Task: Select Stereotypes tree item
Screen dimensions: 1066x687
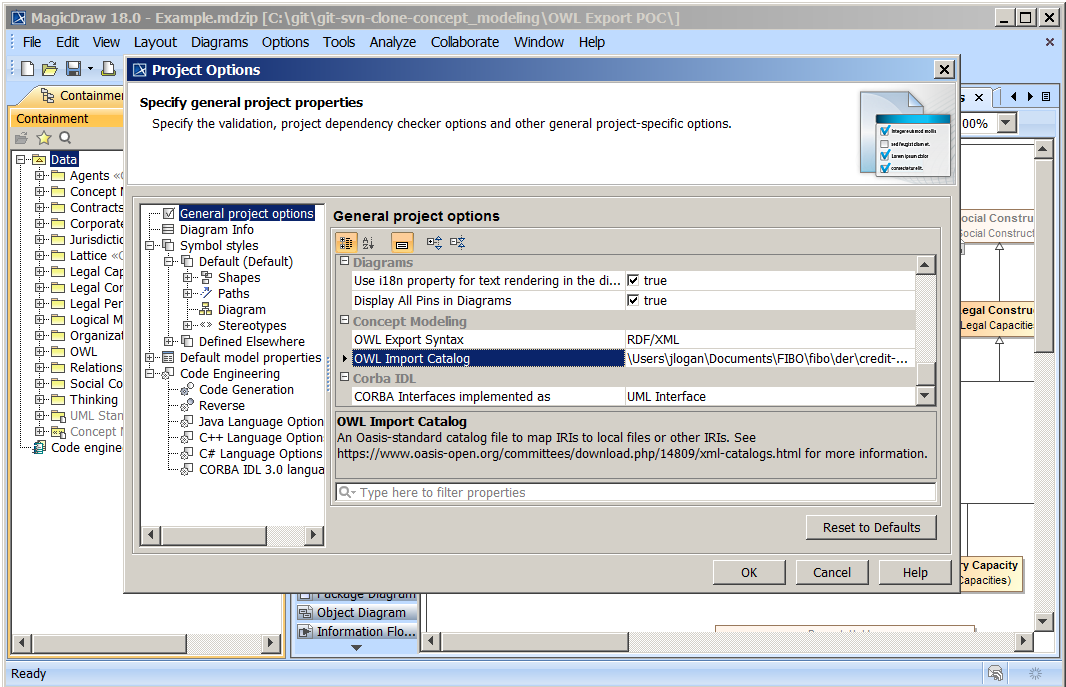Action: click(x=252, y=325)
